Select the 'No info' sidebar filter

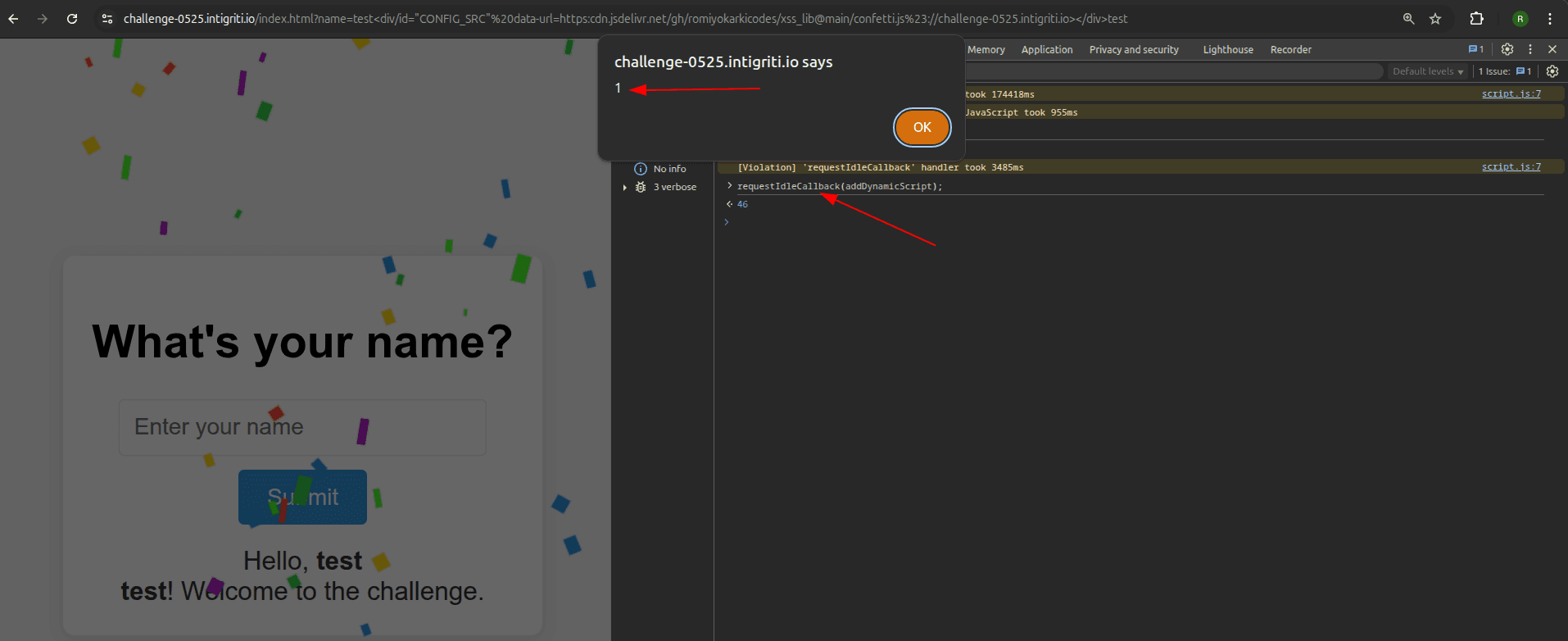point(660,169)
